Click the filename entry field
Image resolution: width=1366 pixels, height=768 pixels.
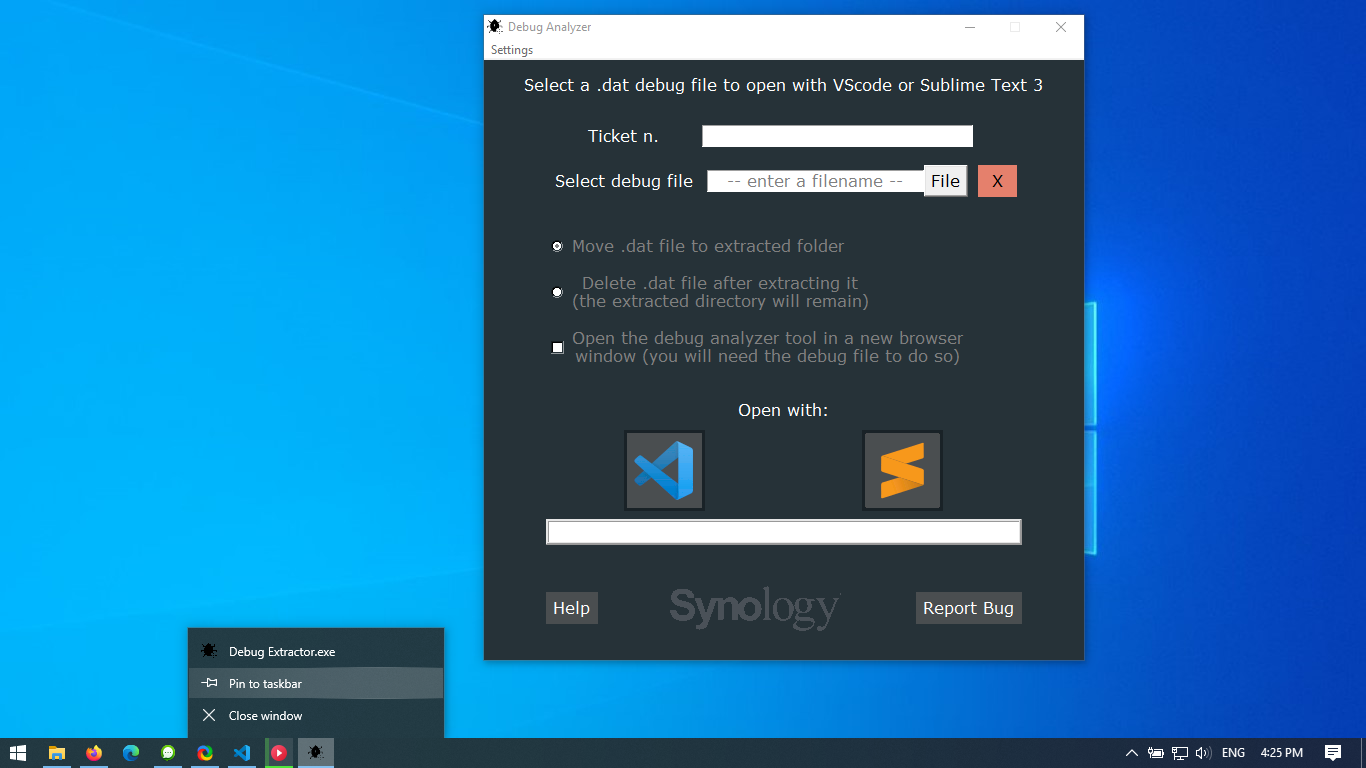pyautogui.click(x=815, y=181)
